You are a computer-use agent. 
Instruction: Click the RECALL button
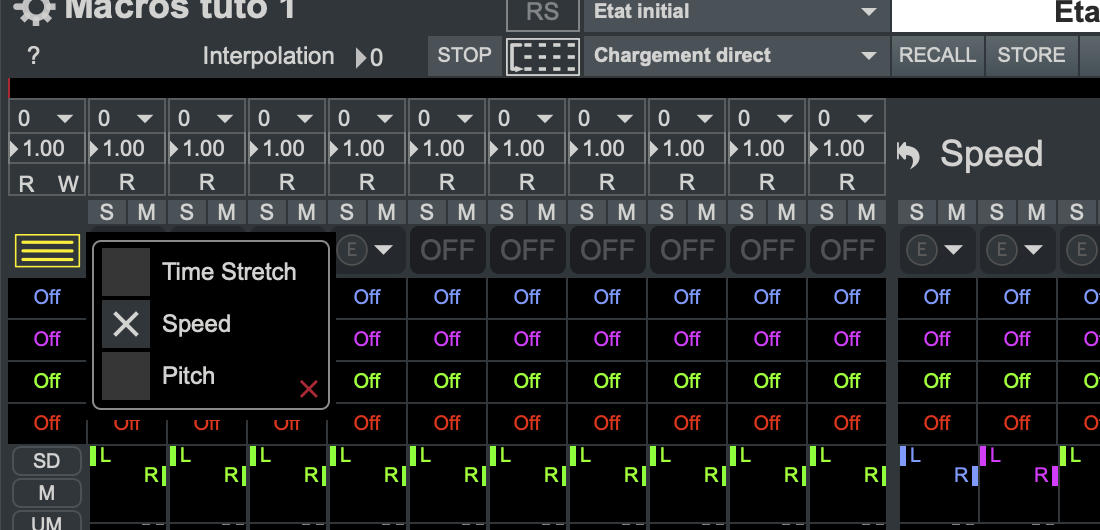[x=937, y=55]
